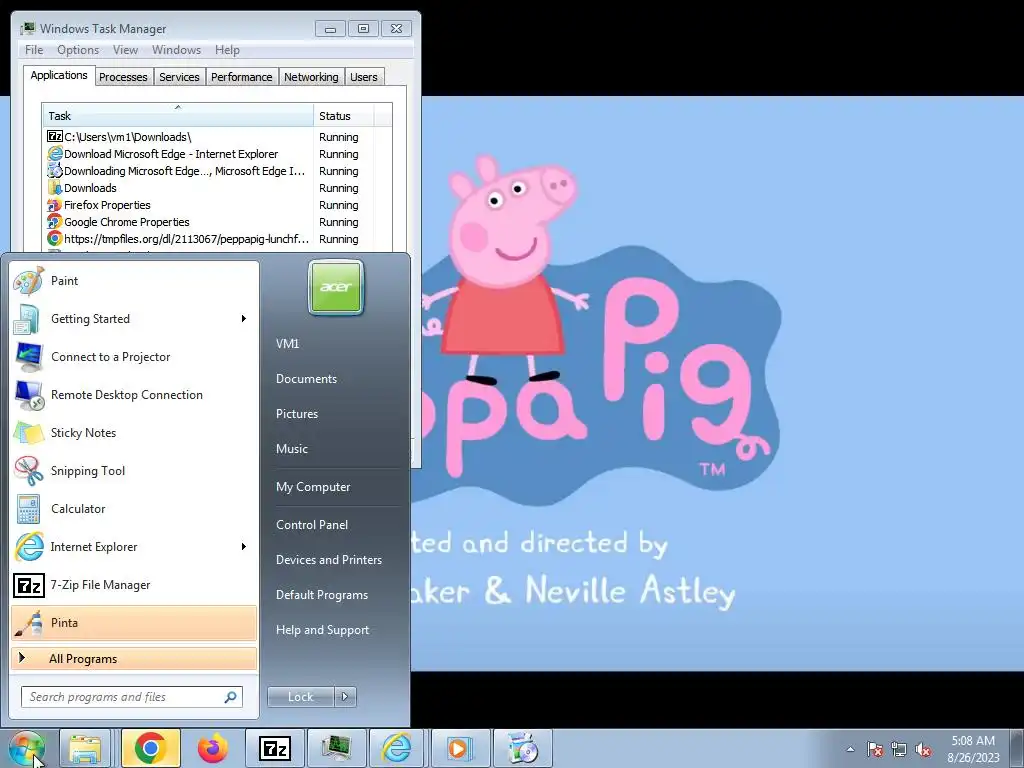Switch to 7-Zip taskbar button

(275, 748)
